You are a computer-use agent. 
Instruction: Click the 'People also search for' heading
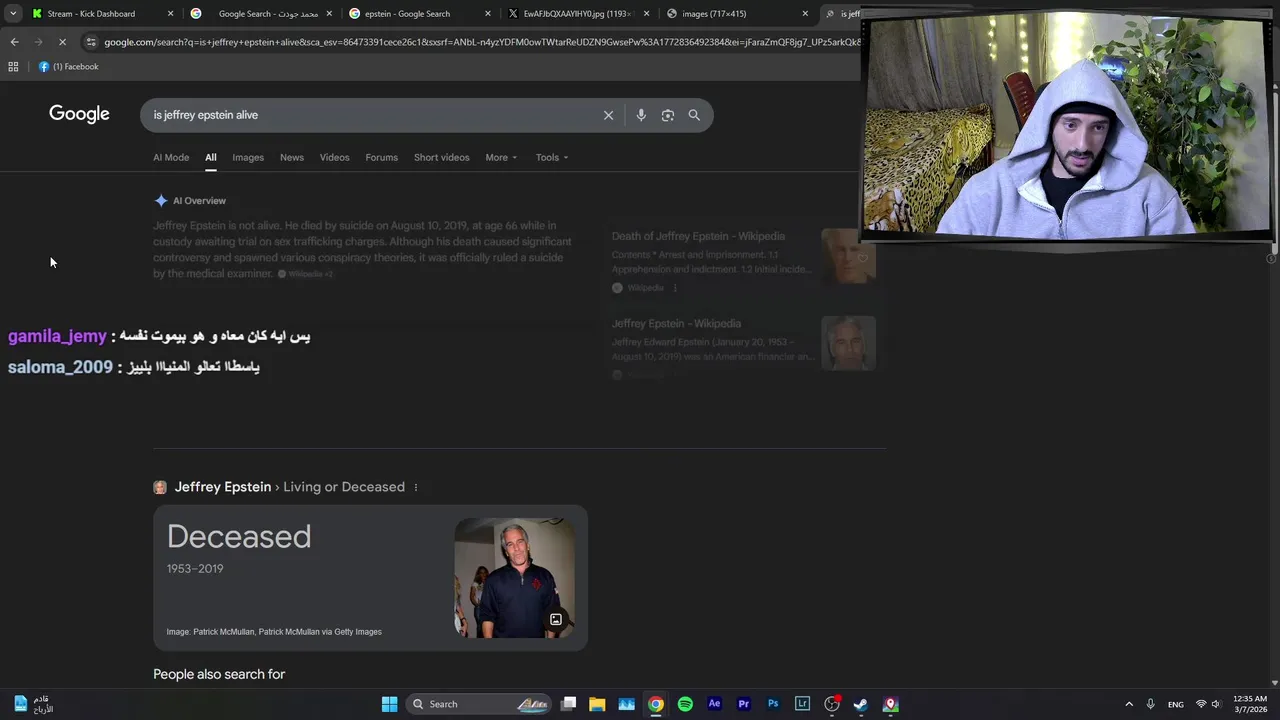tap(219, 674)
